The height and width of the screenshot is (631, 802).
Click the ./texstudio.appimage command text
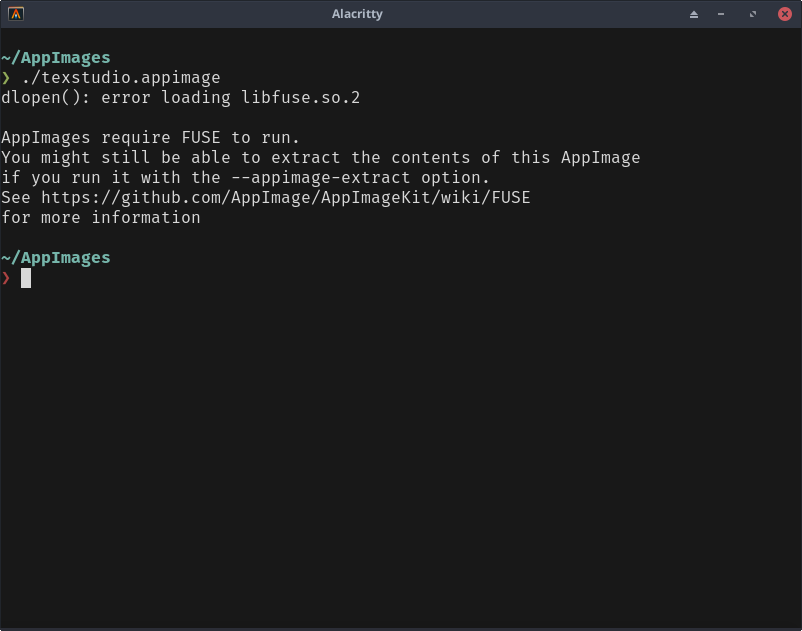[121, 78]
